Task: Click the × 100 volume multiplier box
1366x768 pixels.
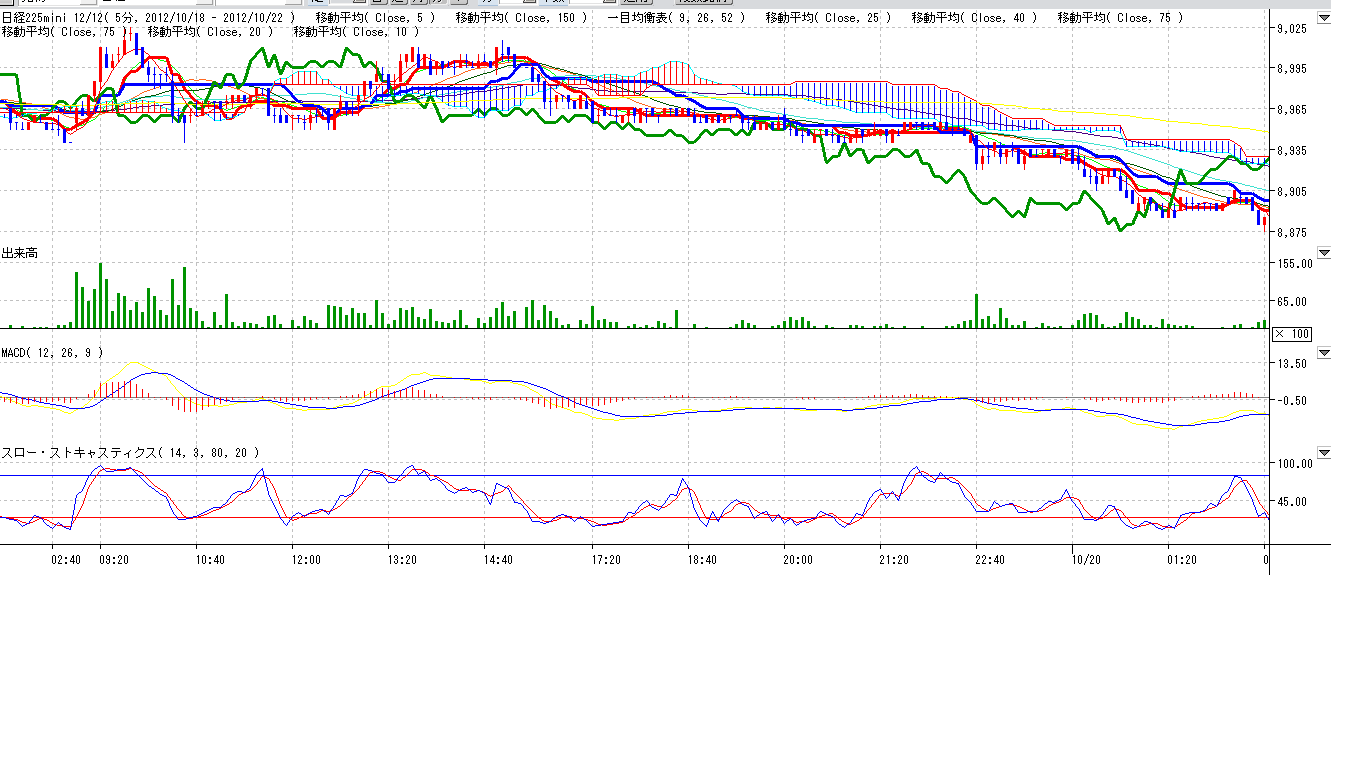Action: (1291, 334)
